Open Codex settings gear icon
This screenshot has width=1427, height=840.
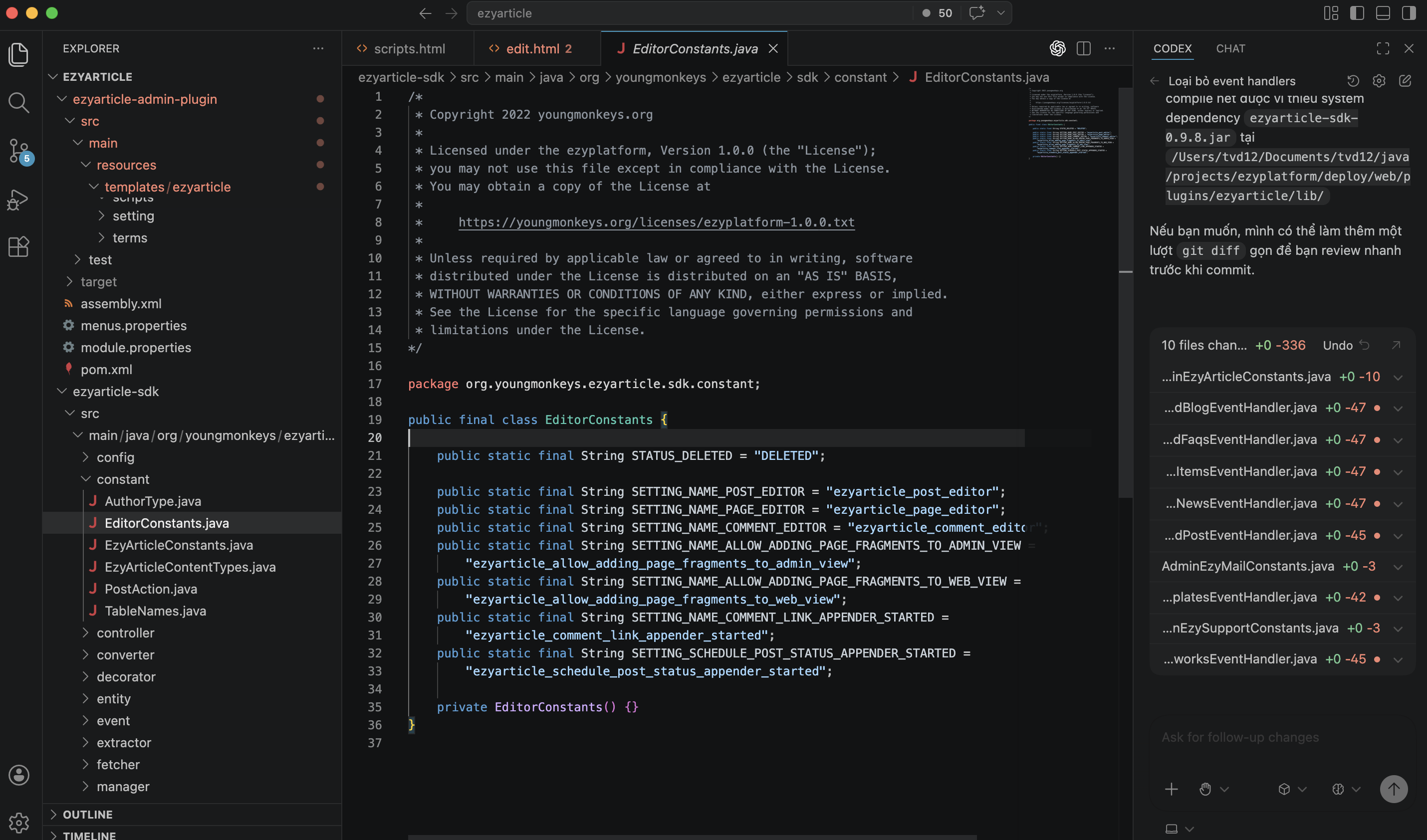(x=1379, y=81)
